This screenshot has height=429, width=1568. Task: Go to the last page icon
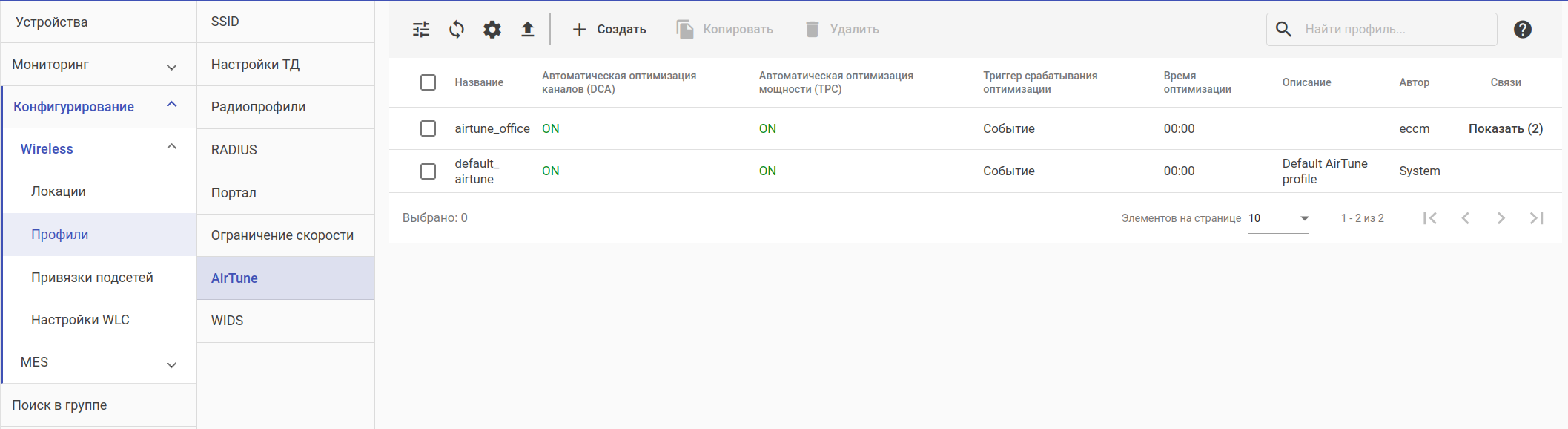coord(1536,218)
